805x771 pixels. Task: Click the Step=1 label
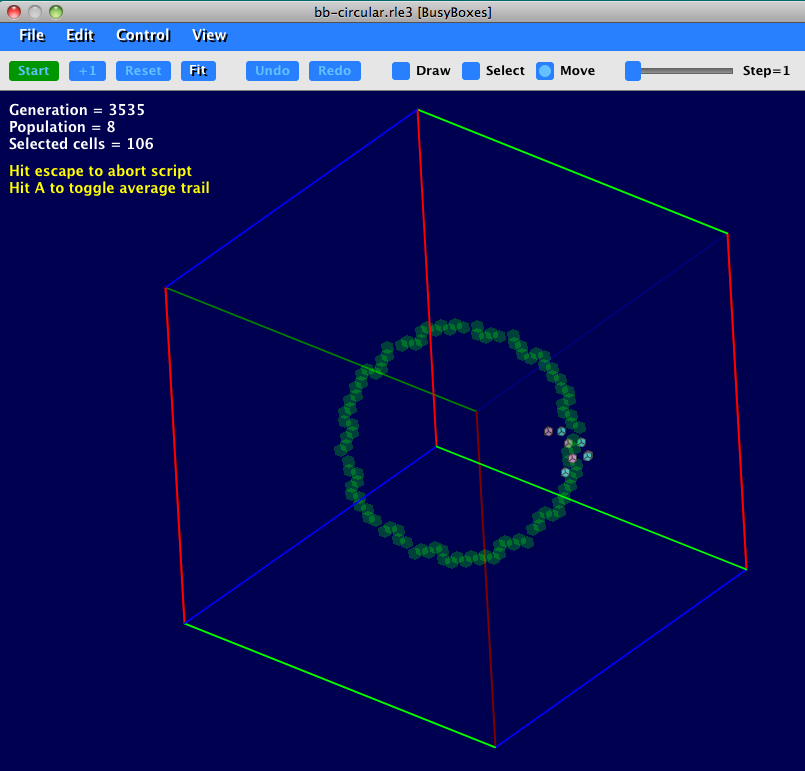click(x=766, y=71)
